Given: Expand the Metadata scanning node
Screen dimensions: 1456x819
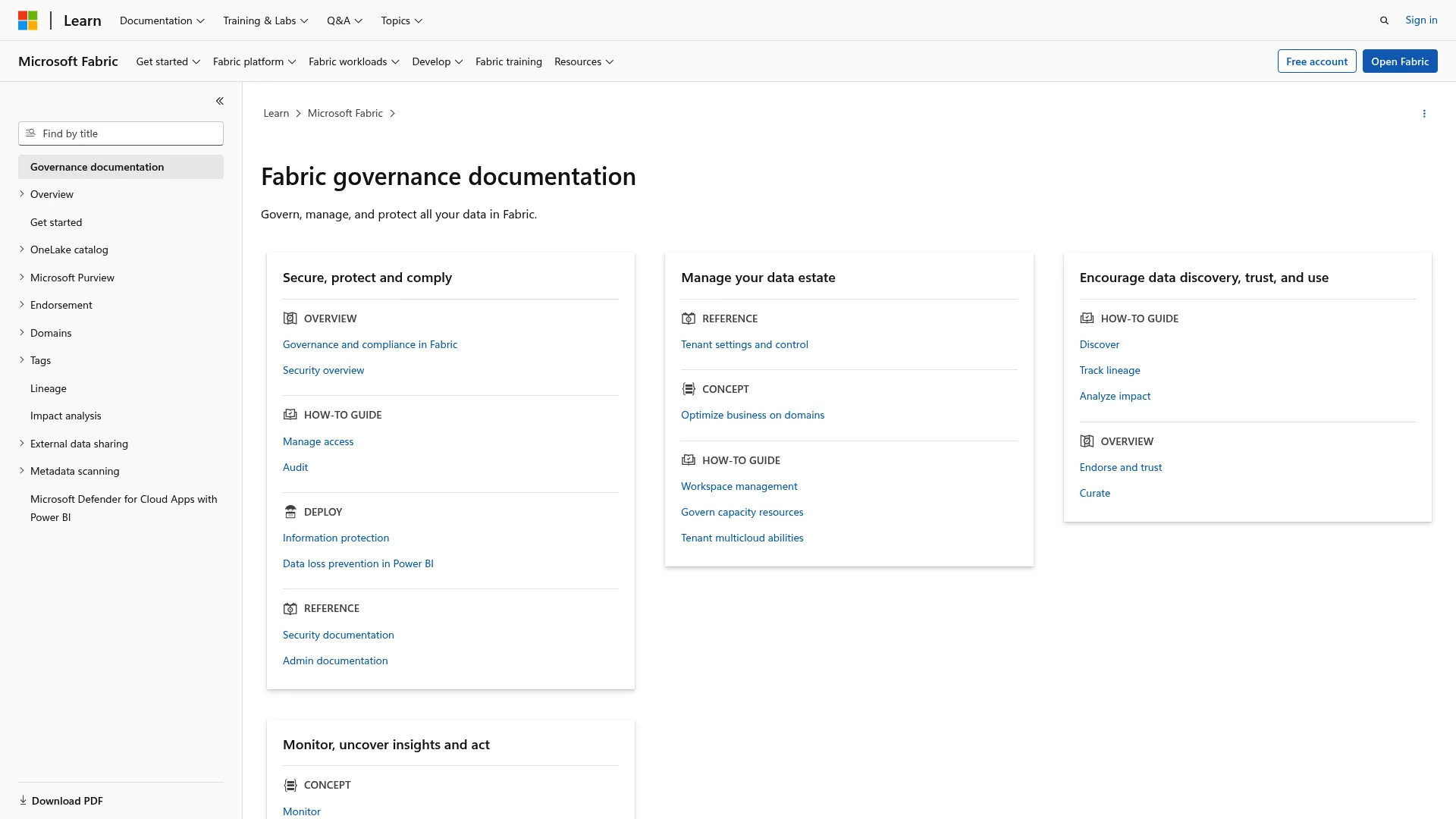Looking at the screenshot, I should click(22, 471).
